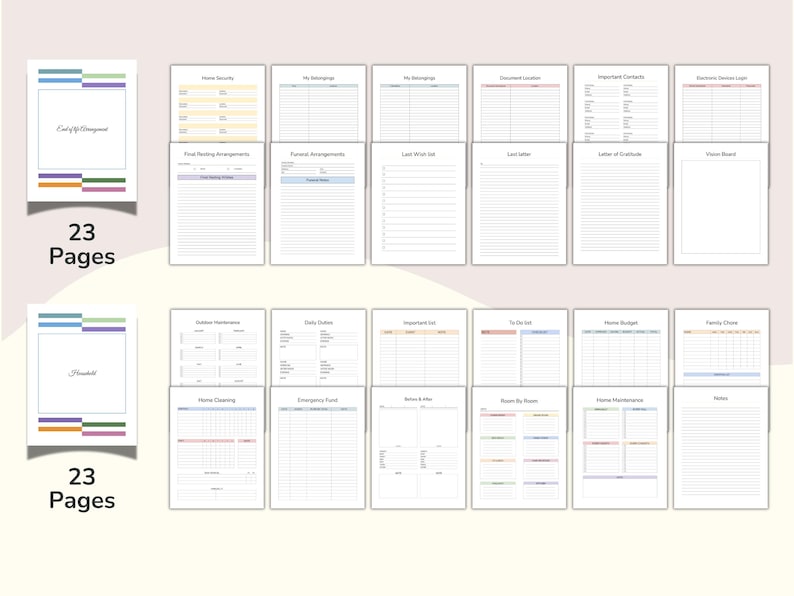Click the Final Resting Wishes purple header bar
The height and width of the screenshot is (596, 794).
click(217, 178)
